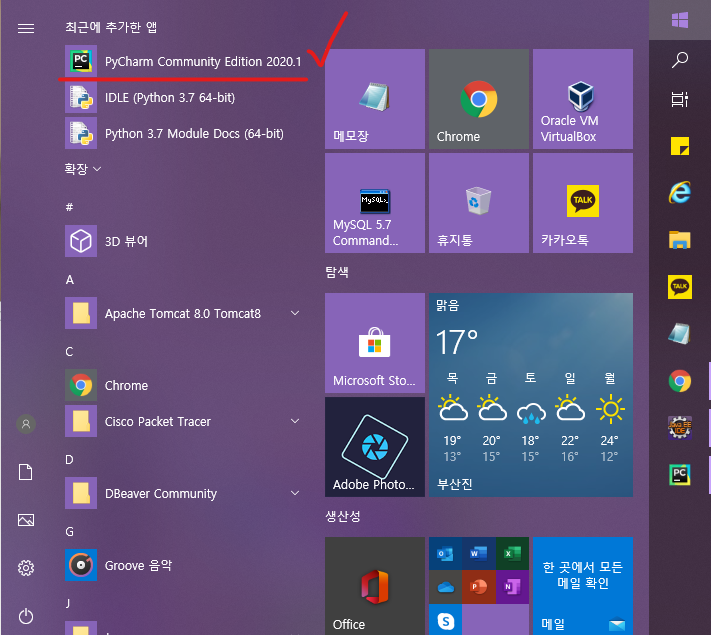Viewport: 711px width, 635px height.
Task: Open PyCharm Community Edition 2020.1 app
Action: pos(184,61)
